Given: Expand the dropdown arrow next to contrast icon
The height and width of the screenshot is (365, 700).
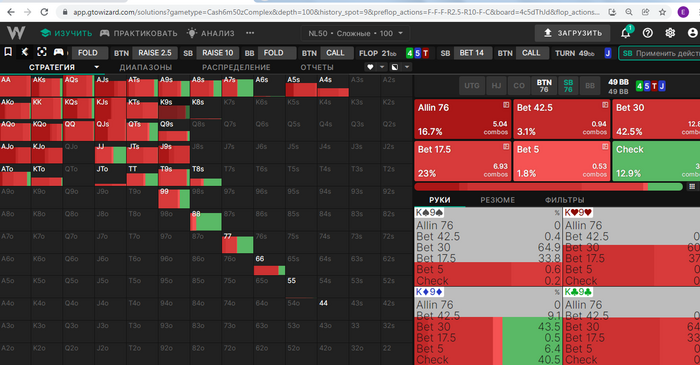Looking at the screenshot, I should point(406,67).
